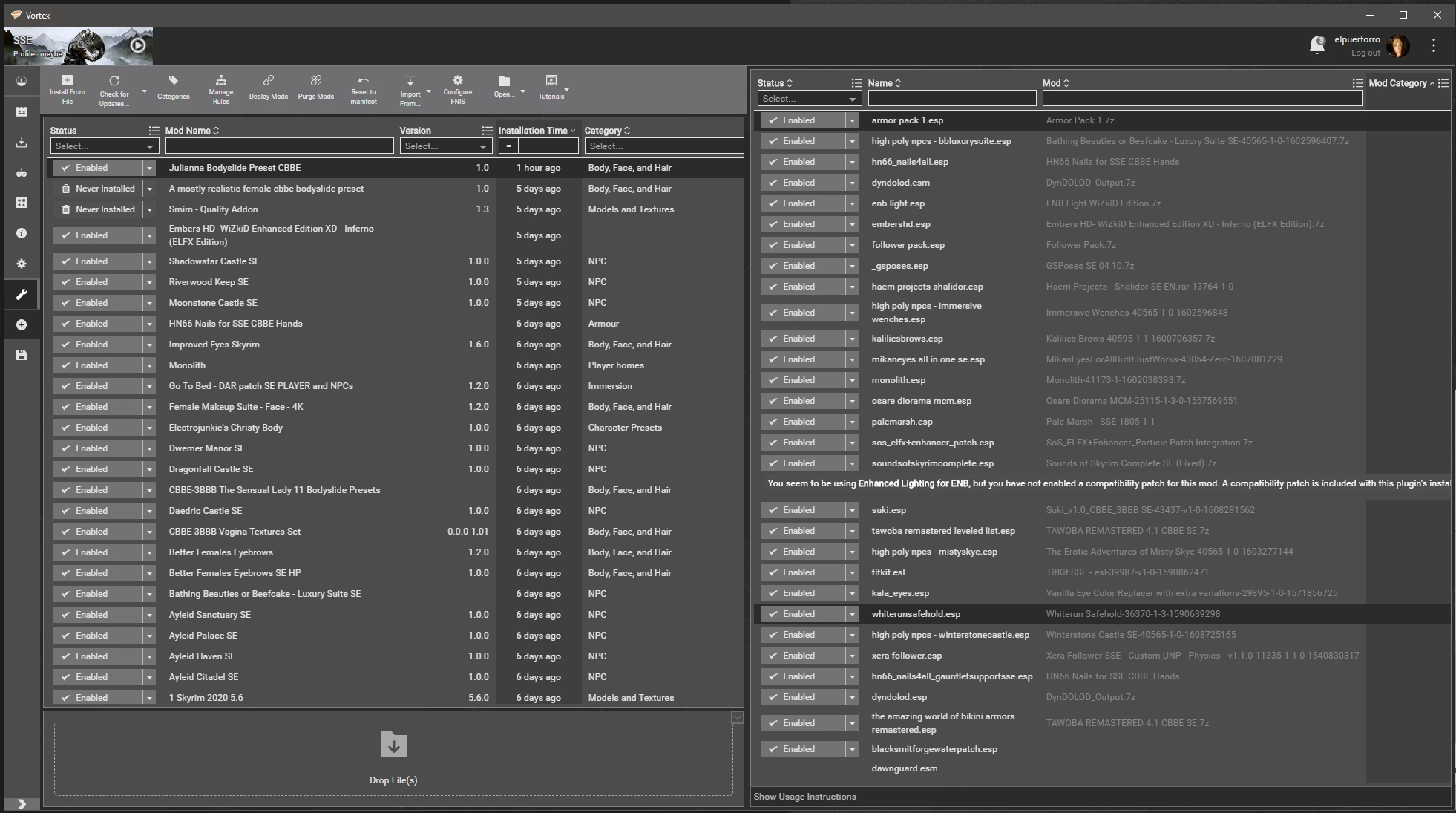Toggle Enabled state of Monolith mod

point(97,365)
